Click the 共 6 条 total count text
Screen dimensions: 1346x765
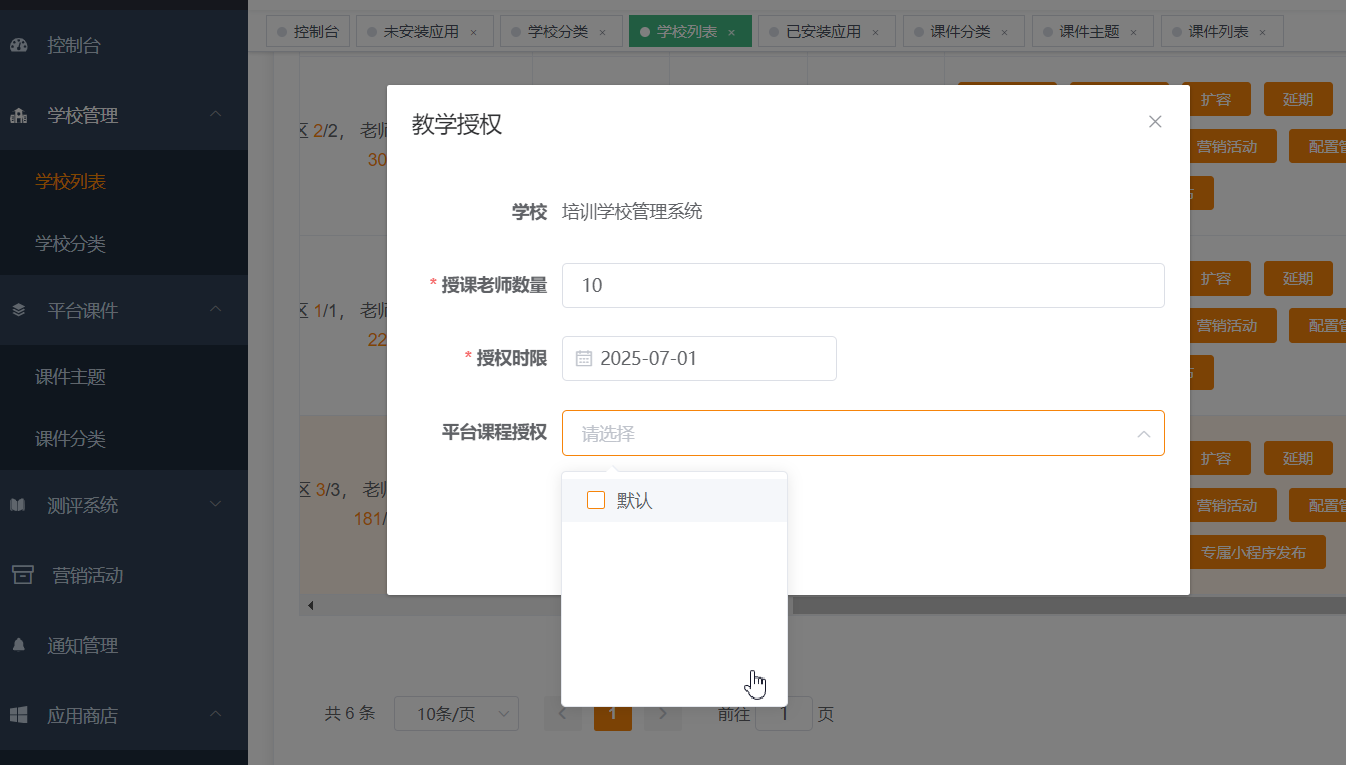pos(350,714)
